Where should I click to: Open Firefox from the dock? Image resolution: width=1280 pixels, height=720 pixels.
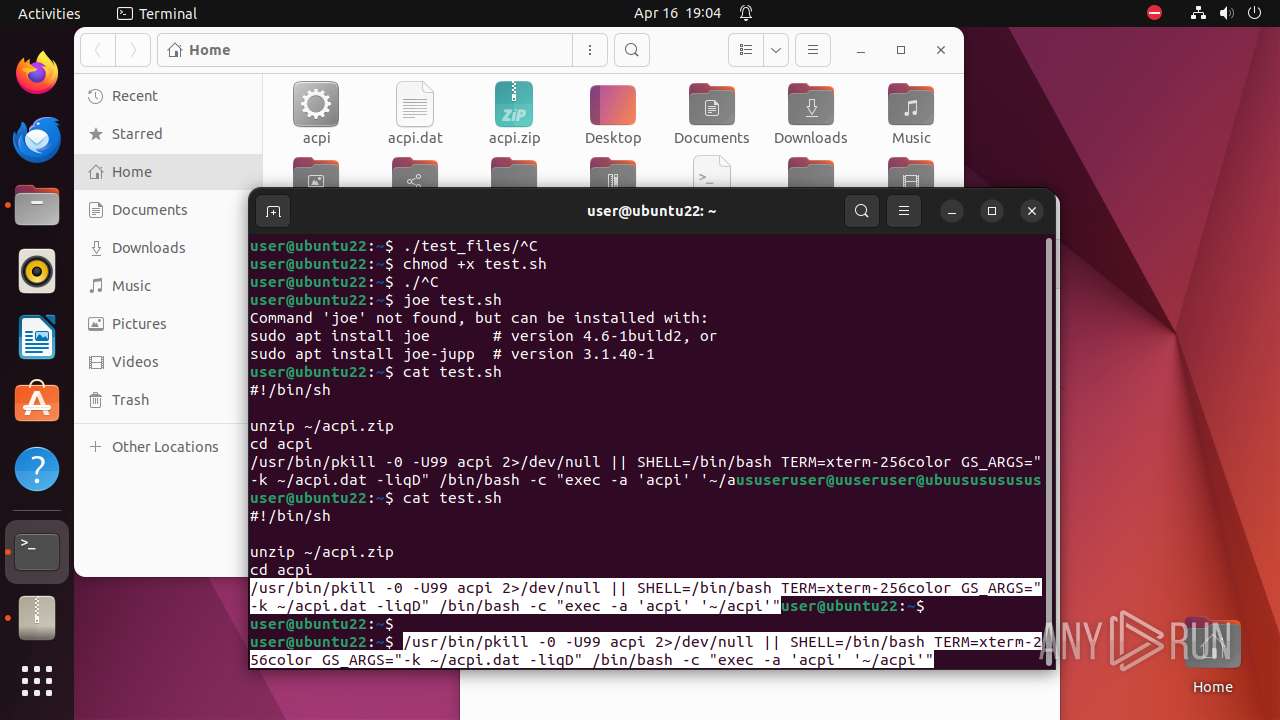[37, 73]
